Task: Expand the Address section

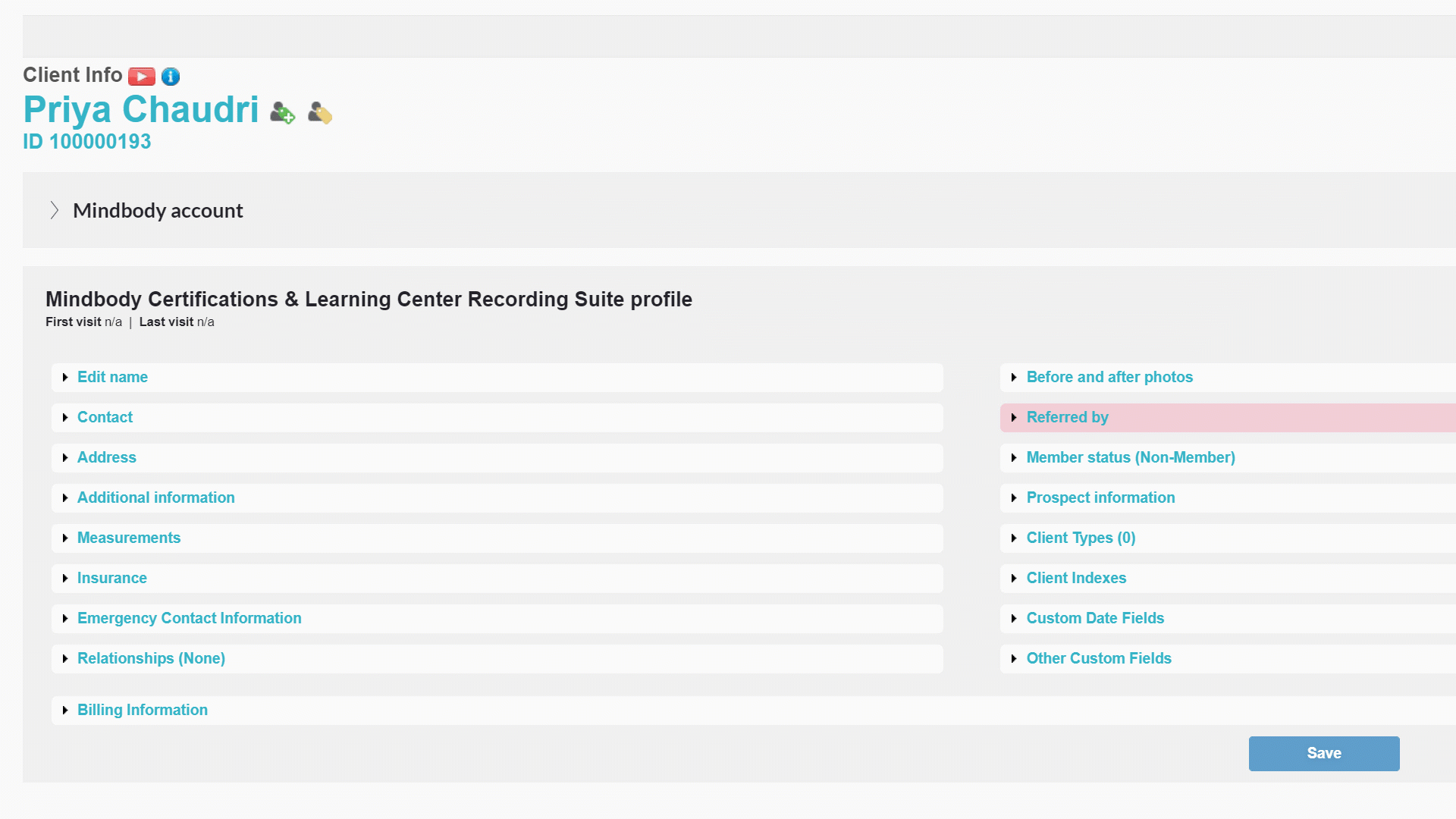Action: (x=497, y=458)
